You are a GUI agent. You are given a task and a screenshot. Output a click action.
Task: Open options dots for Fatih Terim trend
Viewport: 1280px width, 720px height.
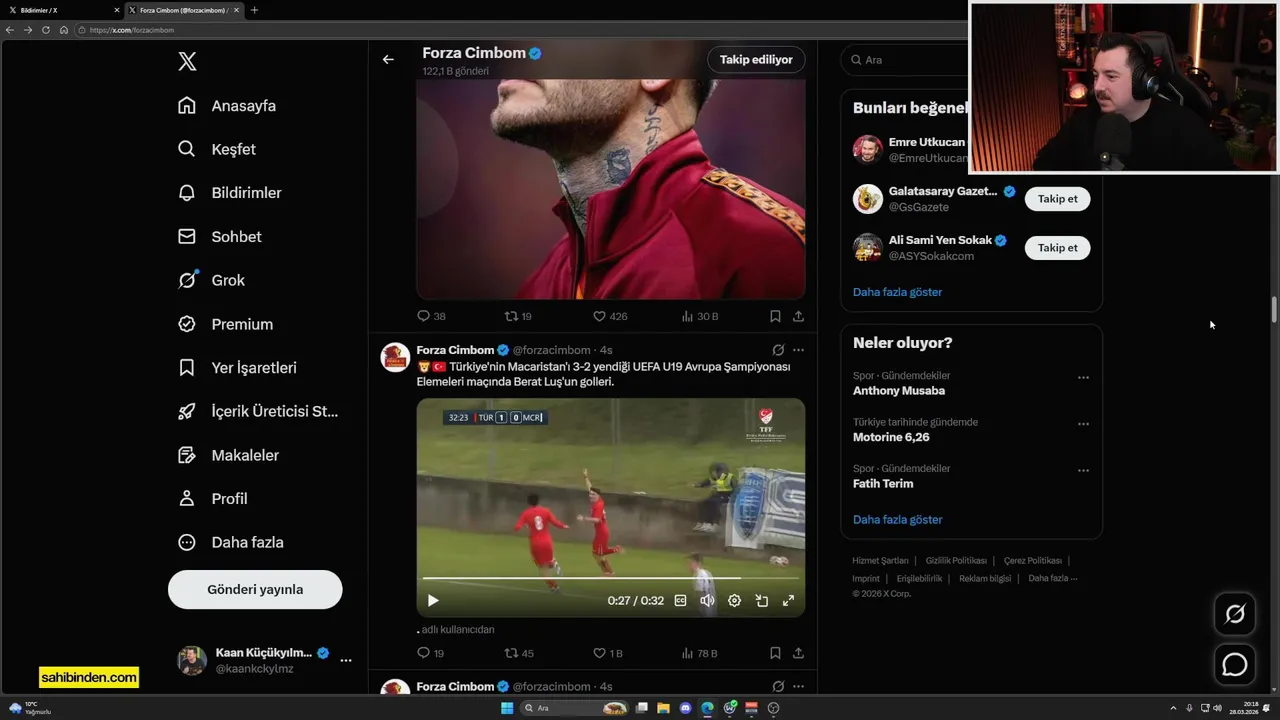pos(1083,470)
